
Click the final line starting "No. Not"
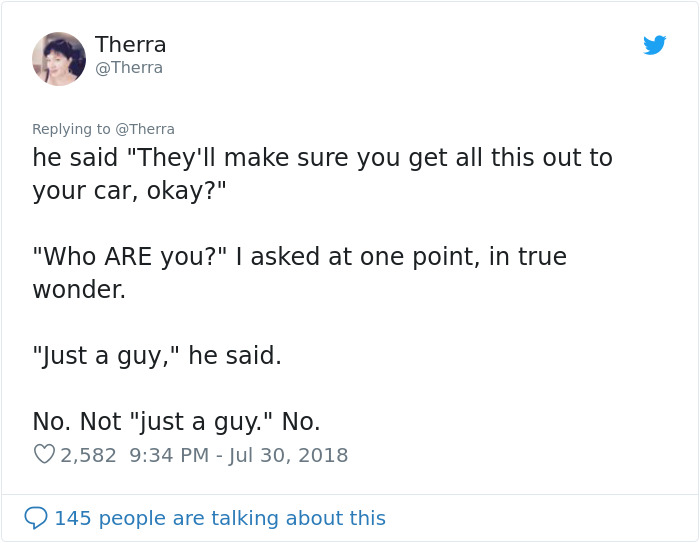pyautogui.click(x=176, y=421)
